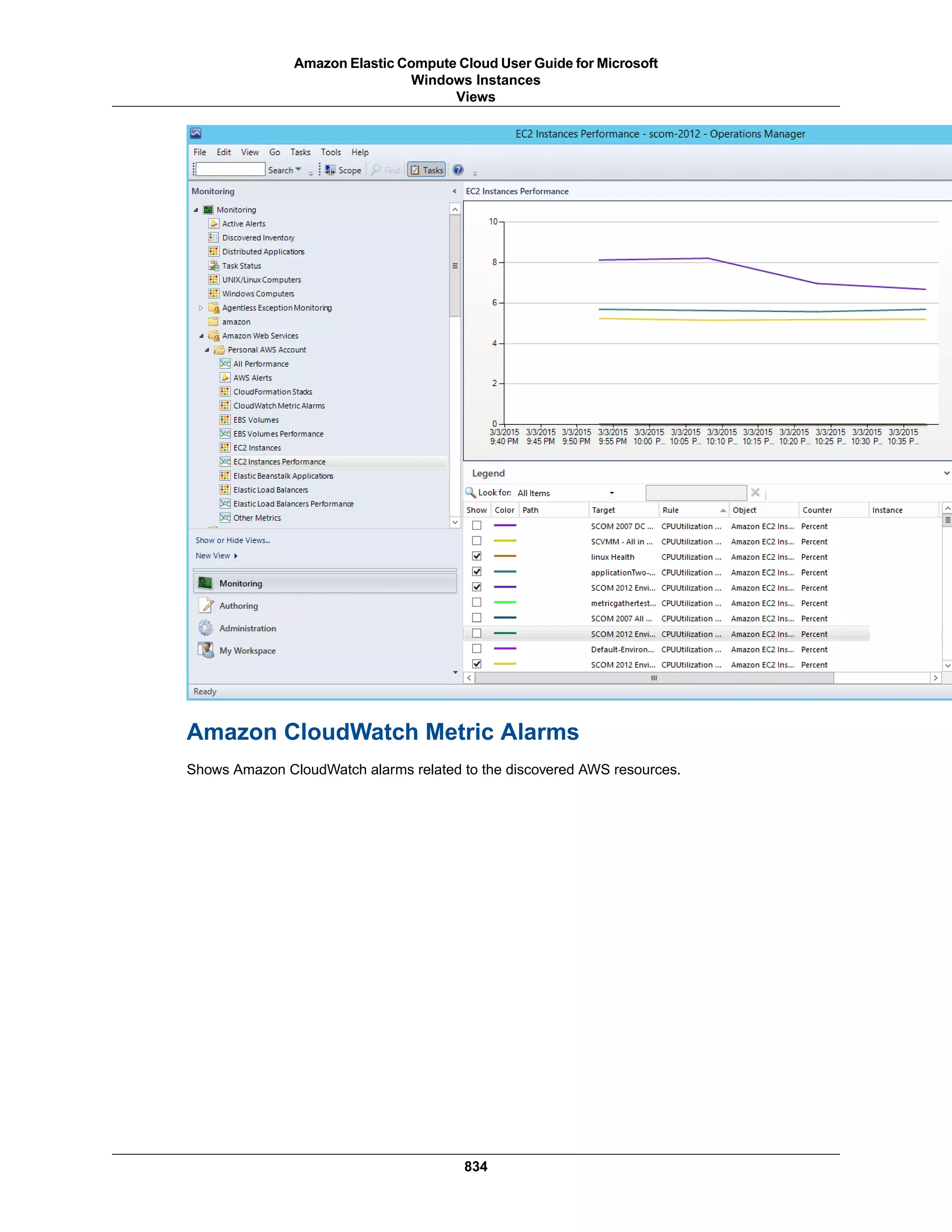This screenshot has height=1232, width=952.
Task: Click the legend filter text field
Action: pyautogui.click(x=696, y=493)
